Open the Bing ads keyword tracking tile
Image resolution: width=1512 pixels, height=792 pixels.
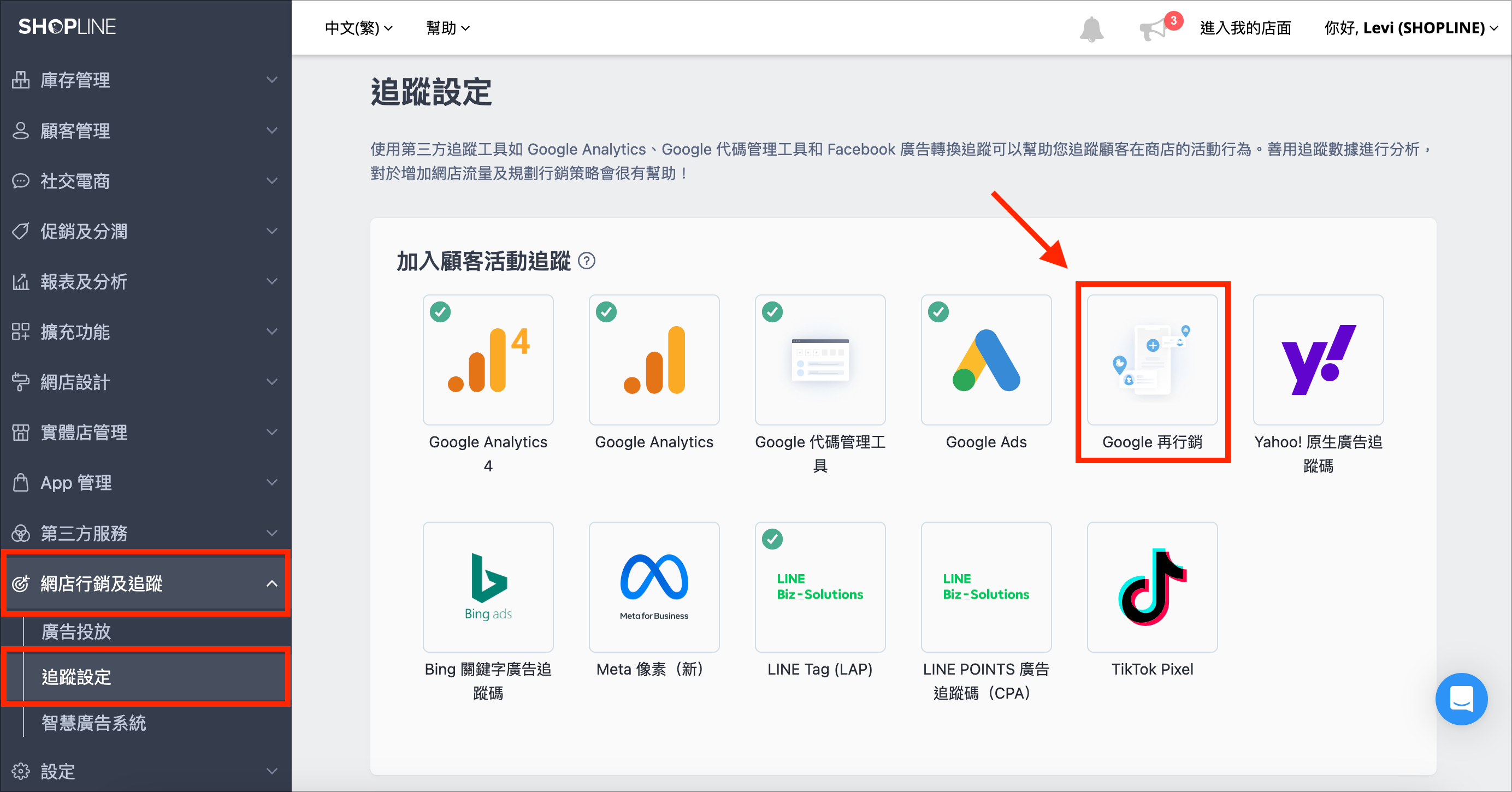click(x=488, y=587)
